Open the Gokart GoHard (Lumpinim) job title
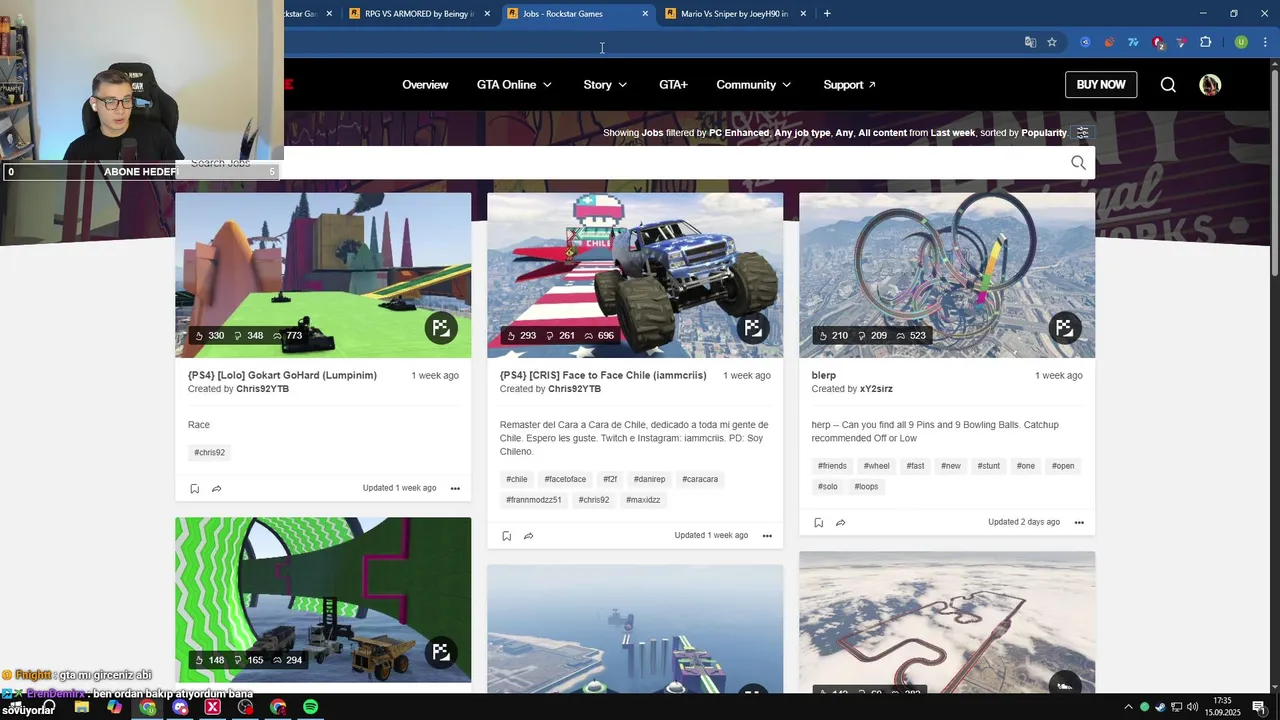1280x720 pixels. (x=282, y=376)
